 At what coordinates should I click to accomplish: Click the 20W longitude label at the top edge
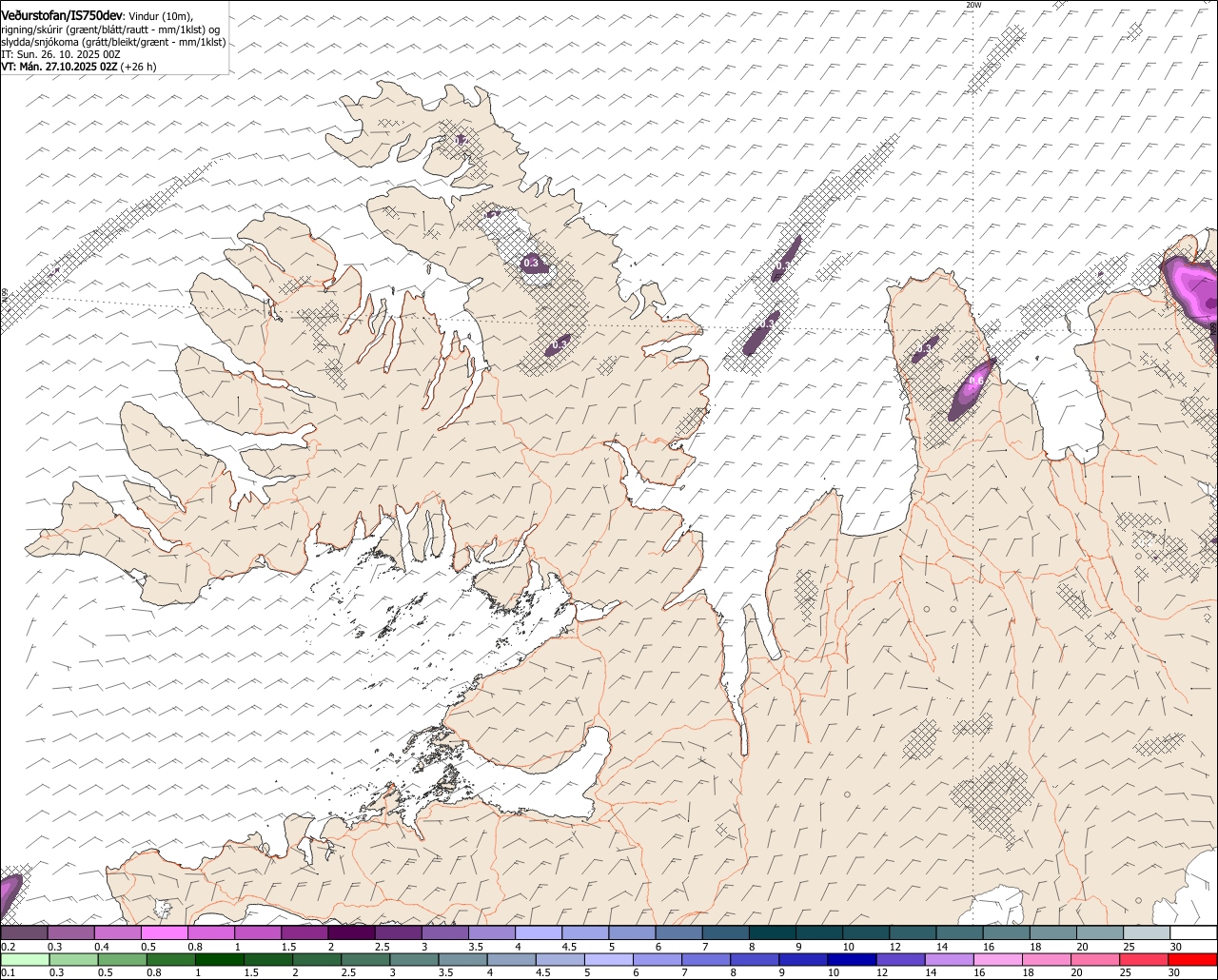(x=972, y=5)
